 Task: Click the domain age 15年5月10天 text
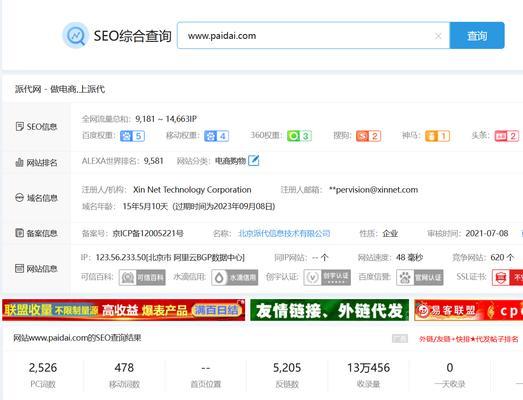pos(145,206)
